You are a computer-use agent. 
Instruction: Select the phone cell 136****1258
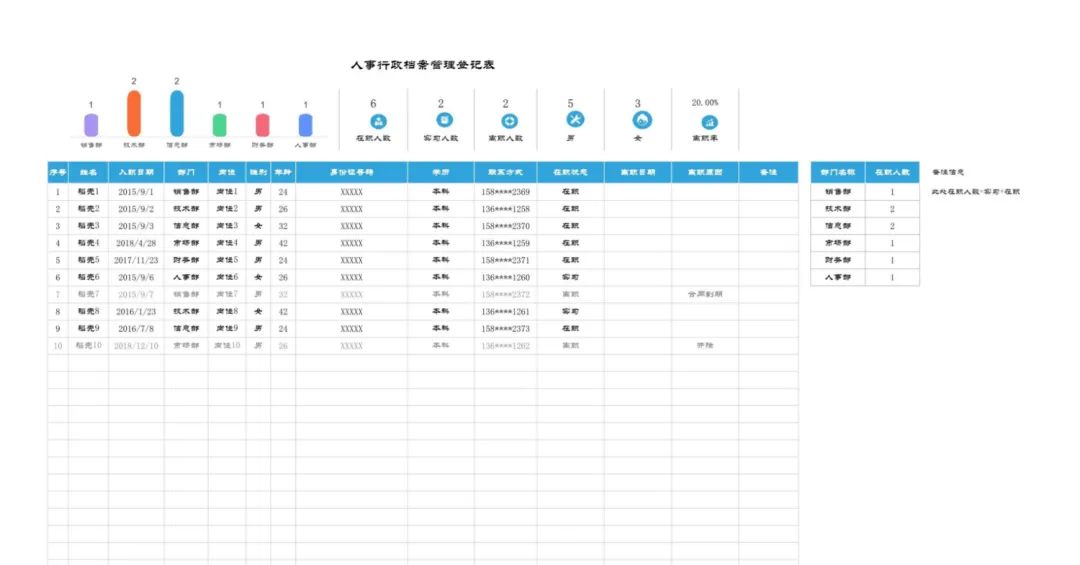point(506,209)
